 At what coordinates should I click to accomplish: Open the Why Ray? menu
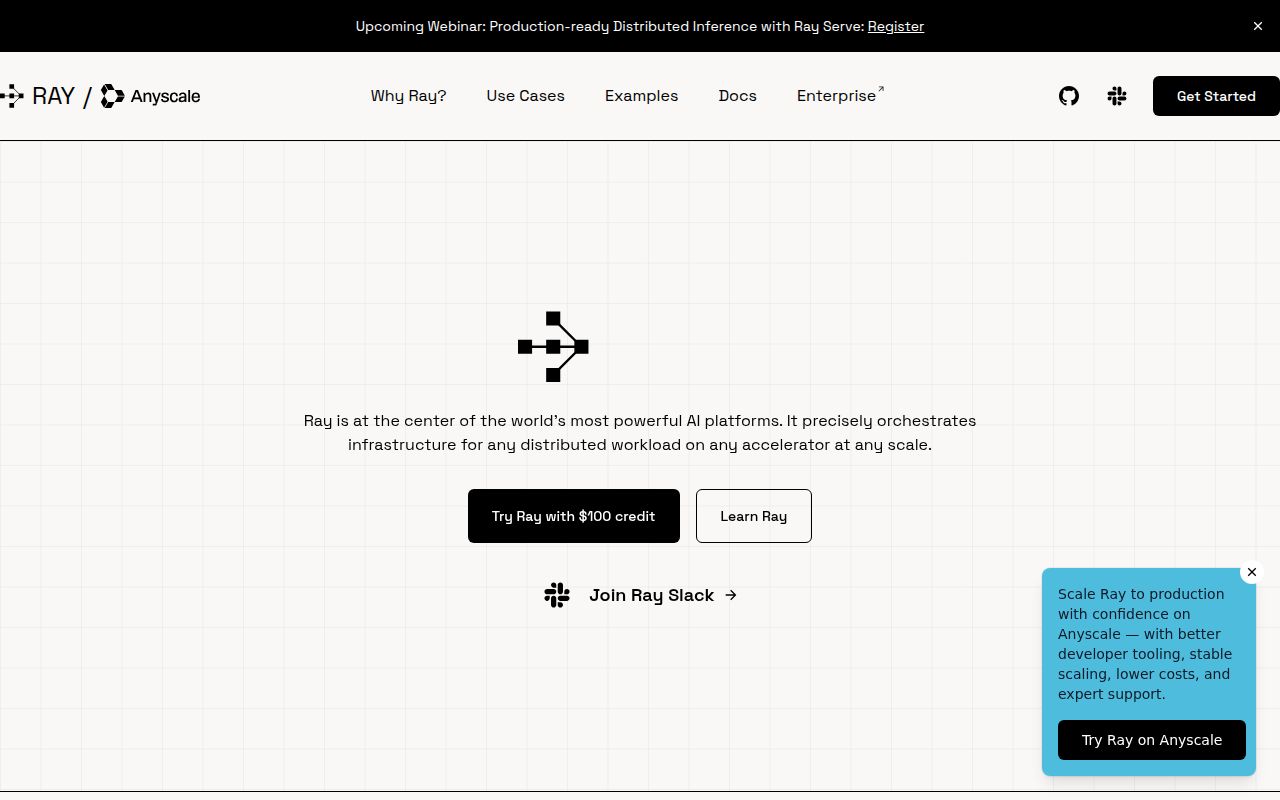[408, 96]
